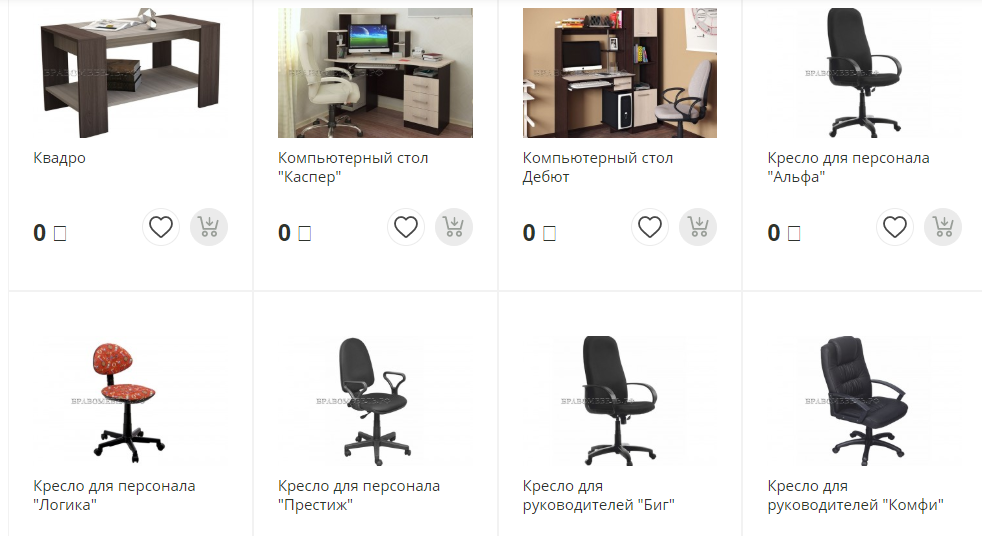Favorite the Каспер computer desk
This screenshot has width=982, height=536.
(x=406, y=227)
